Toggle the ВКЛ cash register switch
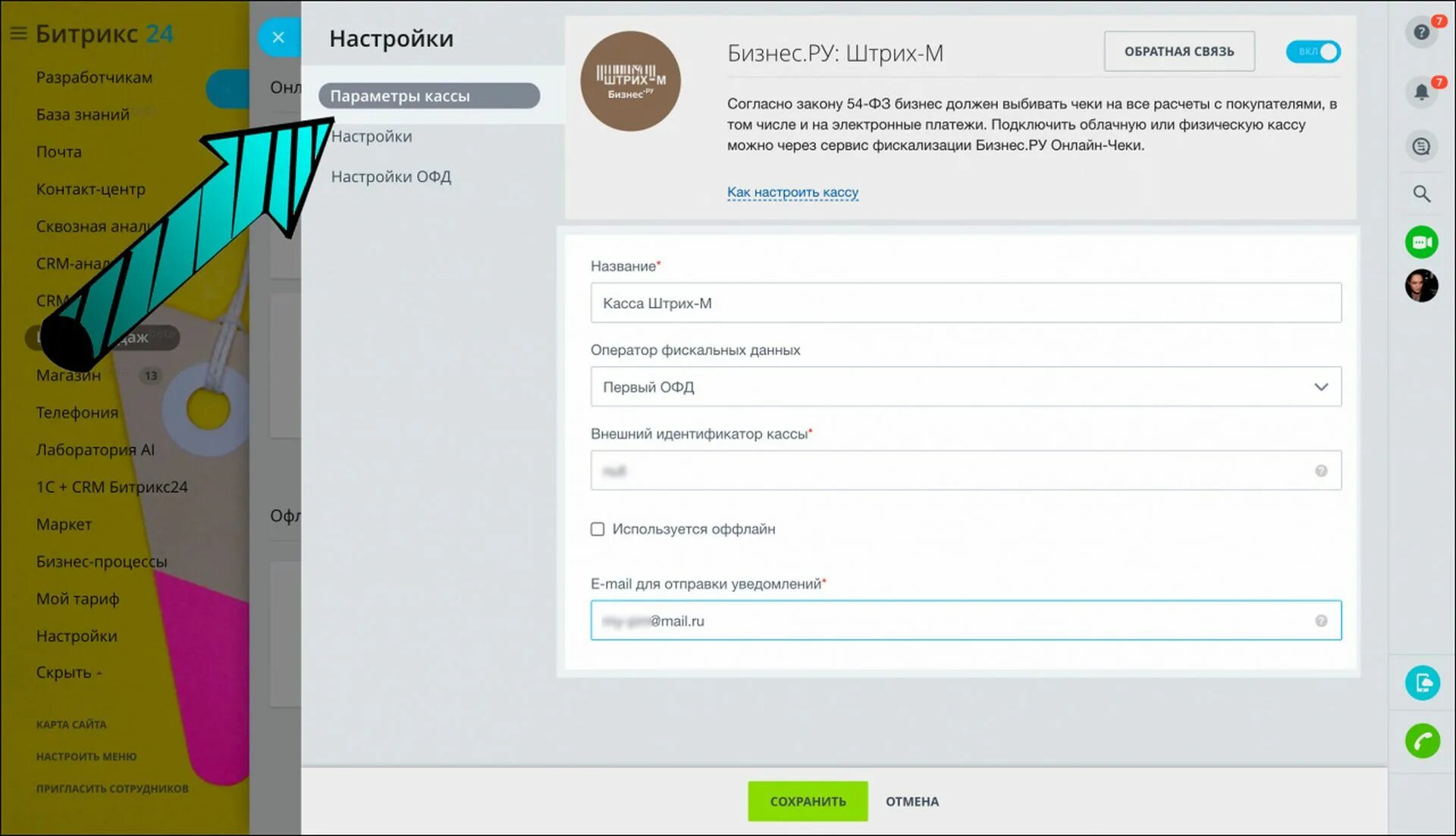 click(x=1313, y=52)
